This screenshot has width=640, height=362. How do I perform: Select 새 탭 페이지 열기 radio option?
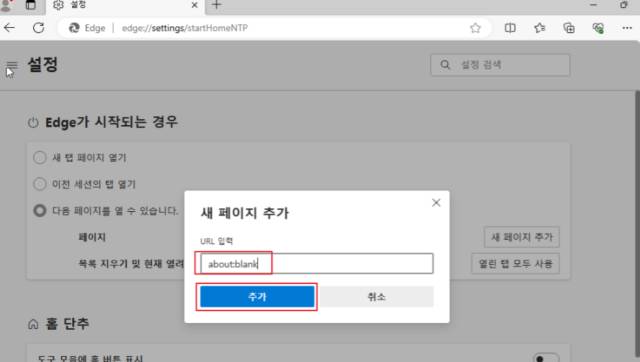pyautogui.click(x=40, y=158)
